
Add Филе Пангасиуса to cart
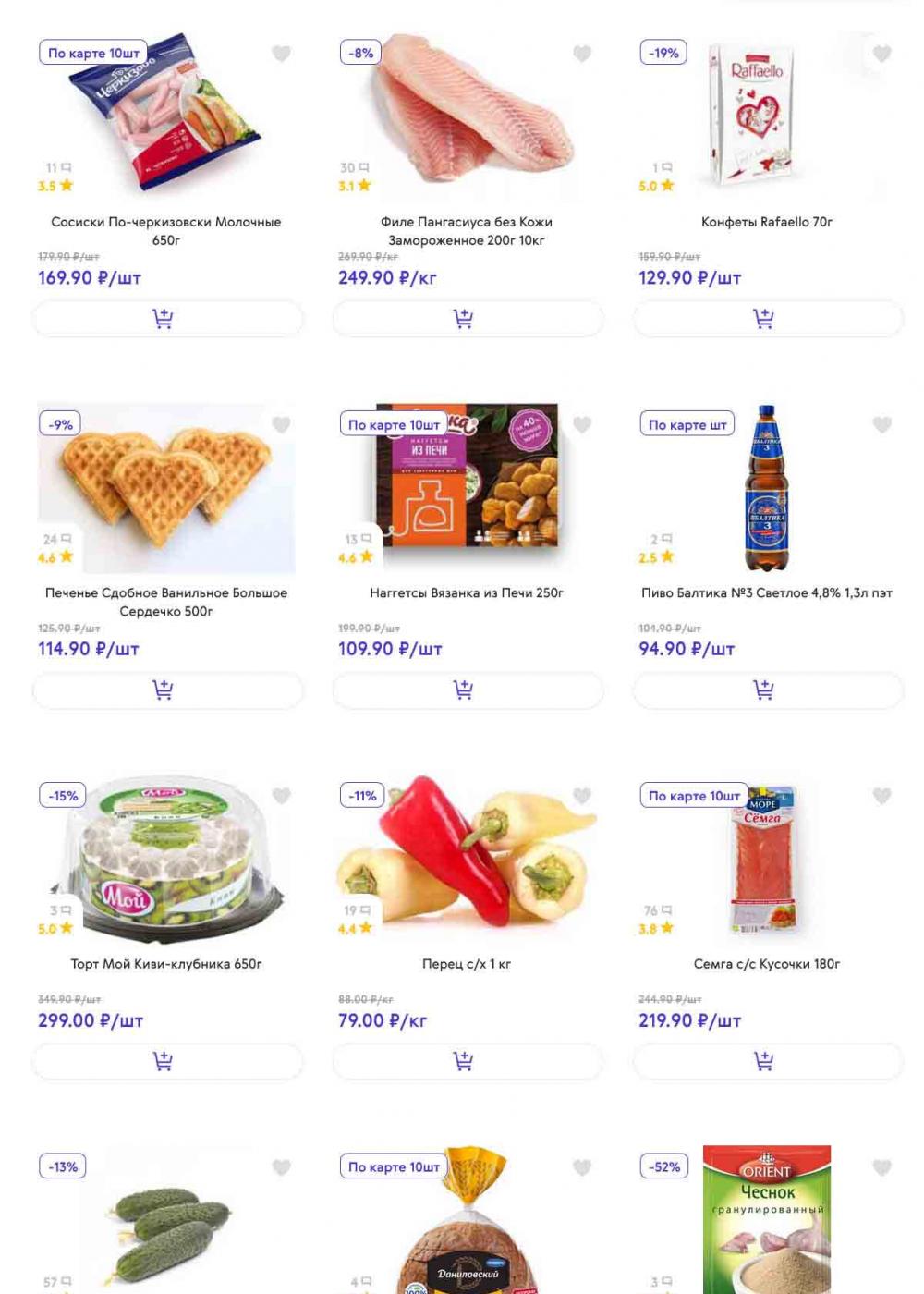coord(468,319)
